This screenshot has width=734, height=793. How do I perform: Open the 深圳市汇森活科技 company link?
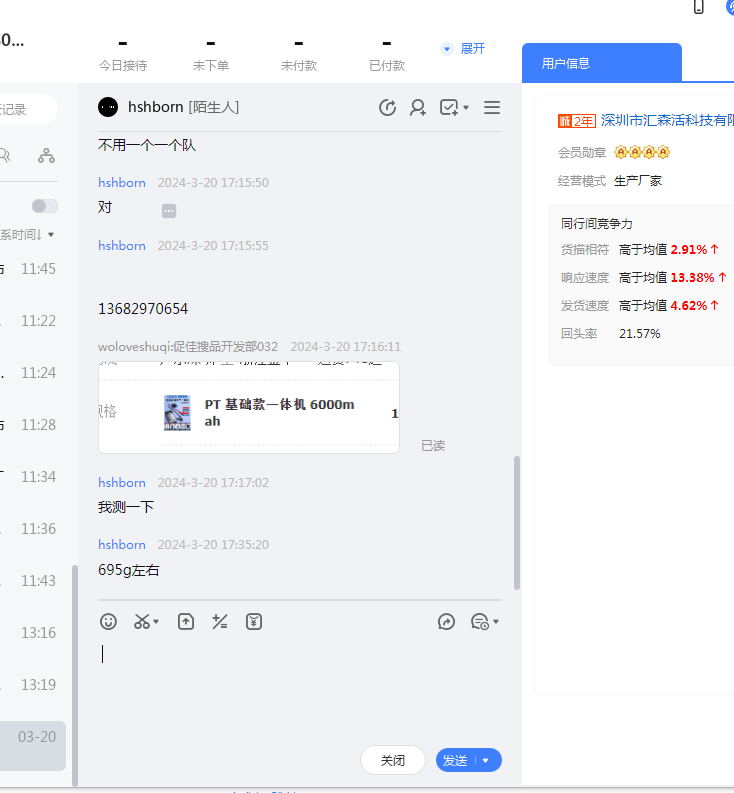[x=667, y=120]
